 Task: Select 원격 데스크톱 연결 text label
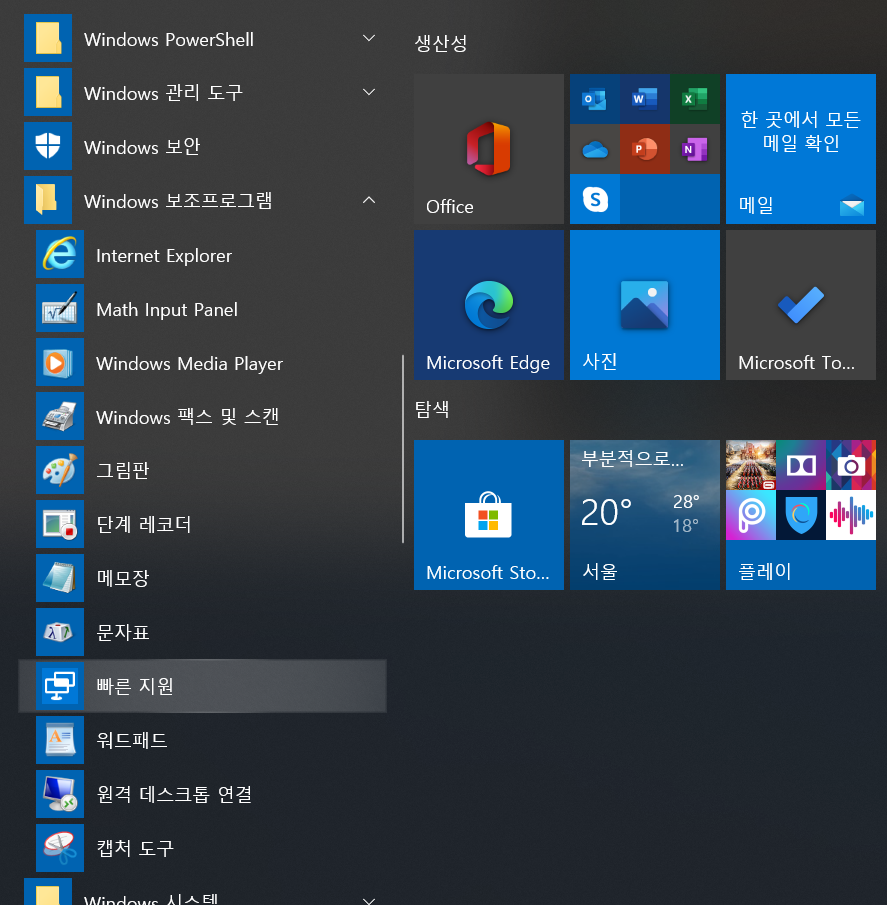tap(174, 794)
